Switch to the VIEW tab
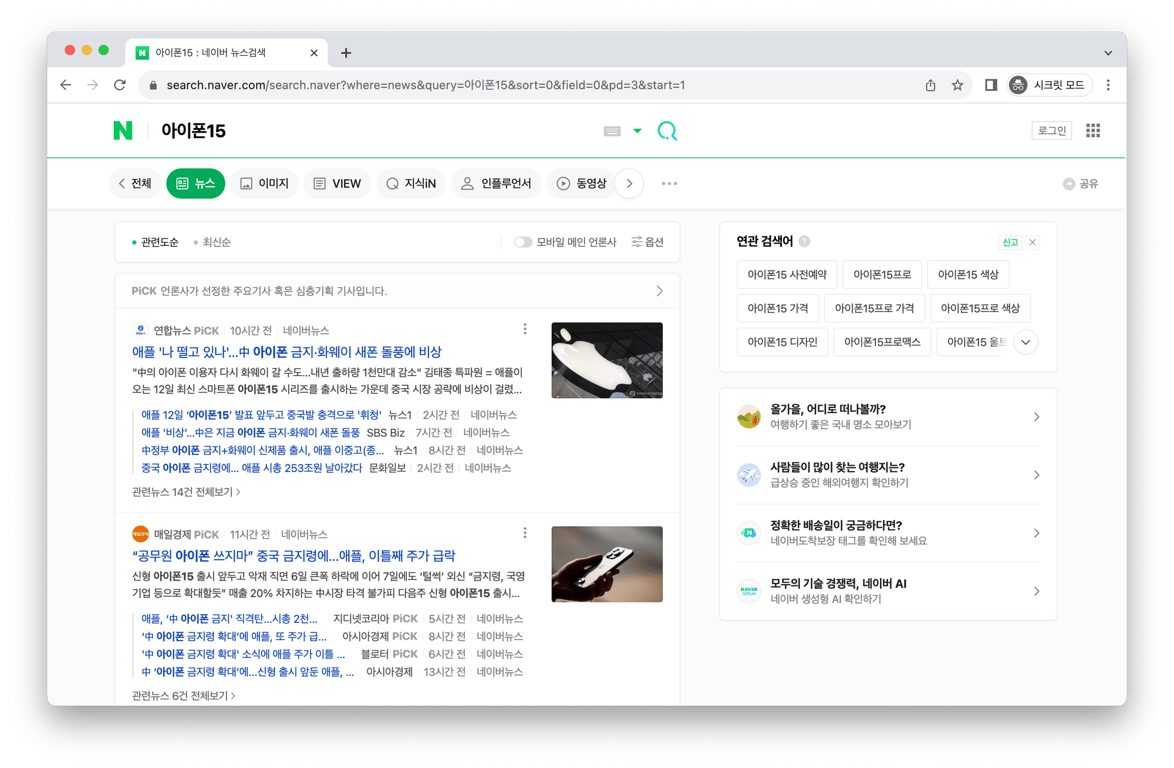The width and height of the screenshot is (1174, 768). pyautogui.click(x=337, y=183)
